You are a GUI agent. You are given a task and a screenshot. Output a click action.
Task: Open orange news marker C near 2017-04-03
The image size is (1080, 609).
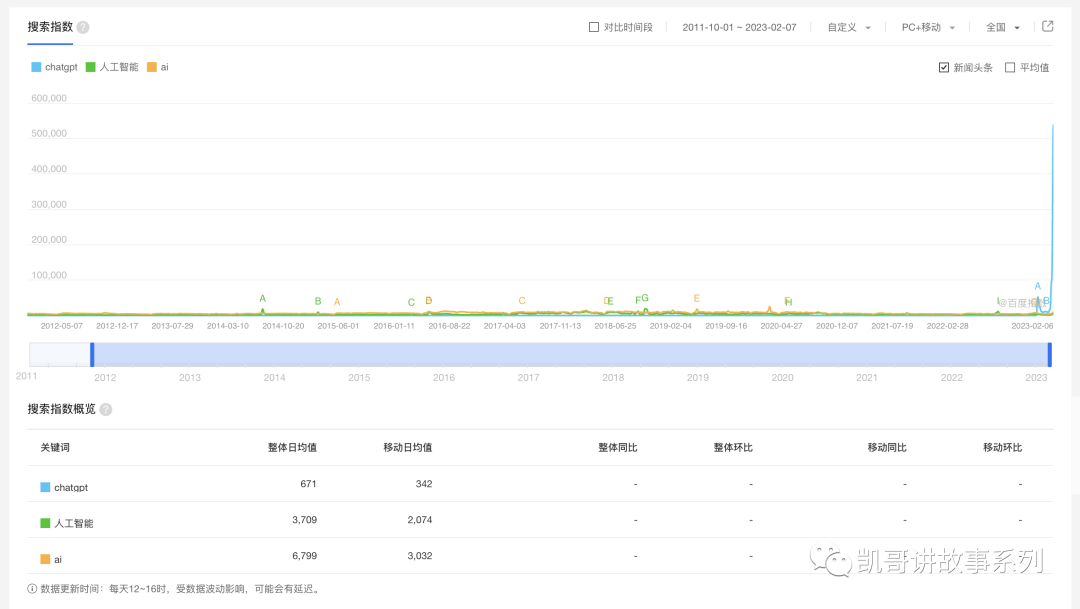[x=522, y=300]
